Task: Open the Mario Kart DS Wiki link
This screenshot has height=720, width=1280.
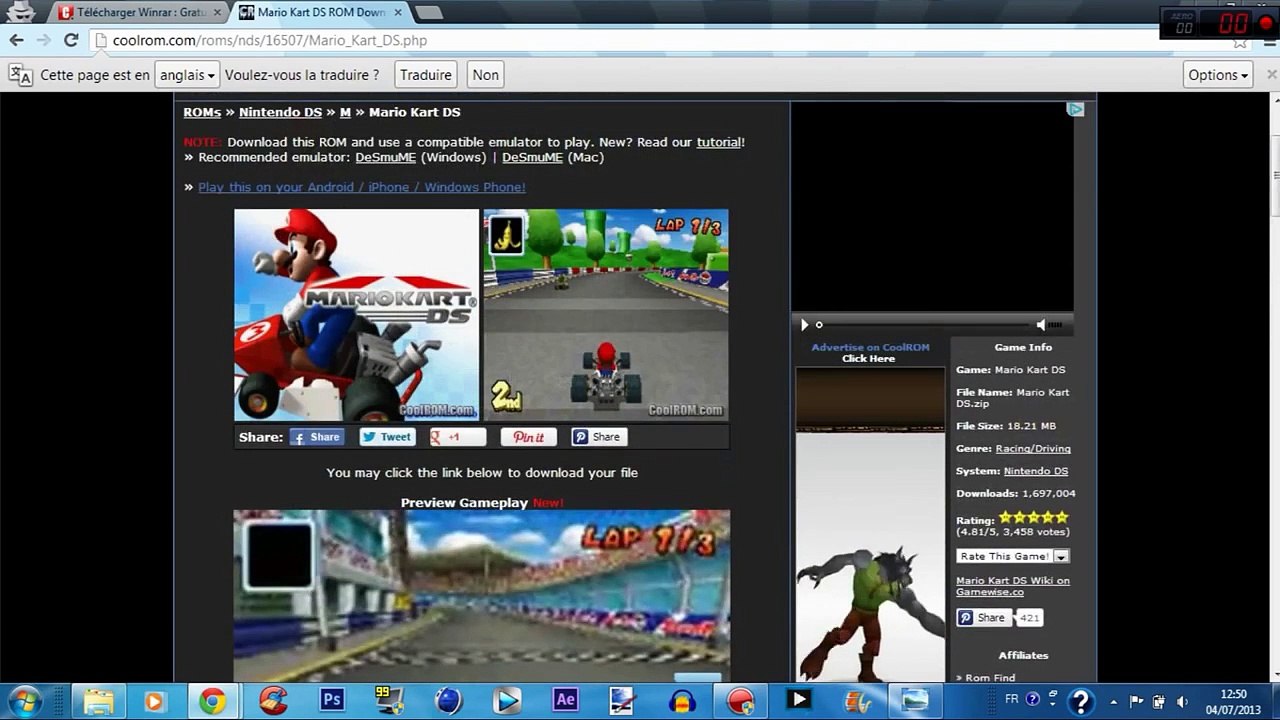Action: point(1013,586)
